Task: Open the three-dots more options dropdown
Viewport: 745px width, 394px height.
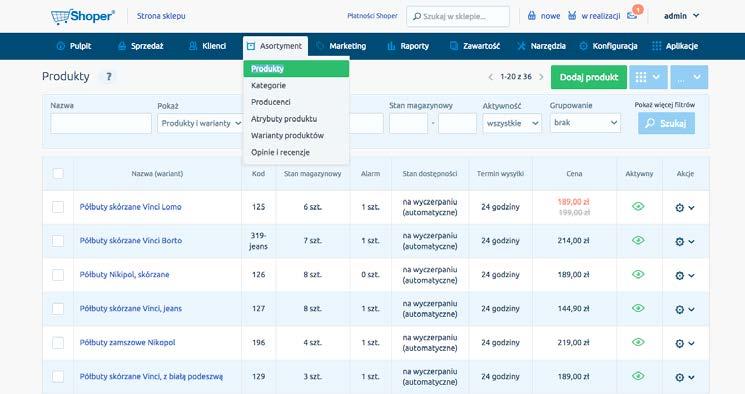Action: 689,77
